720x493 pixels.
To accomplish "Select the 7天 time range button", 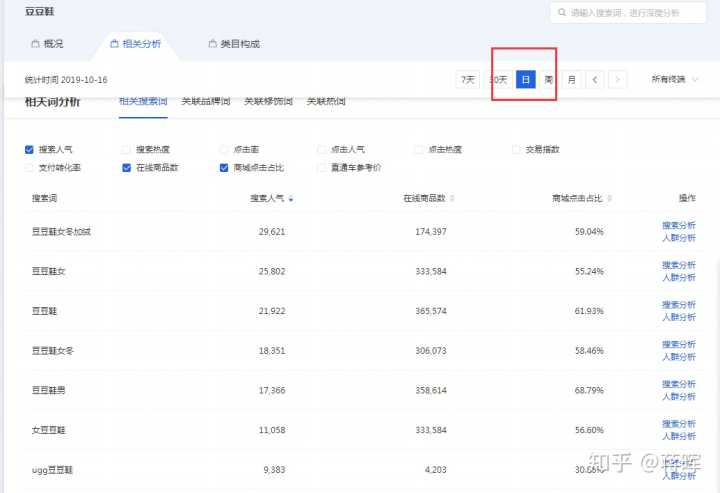I will click(467, 79).
